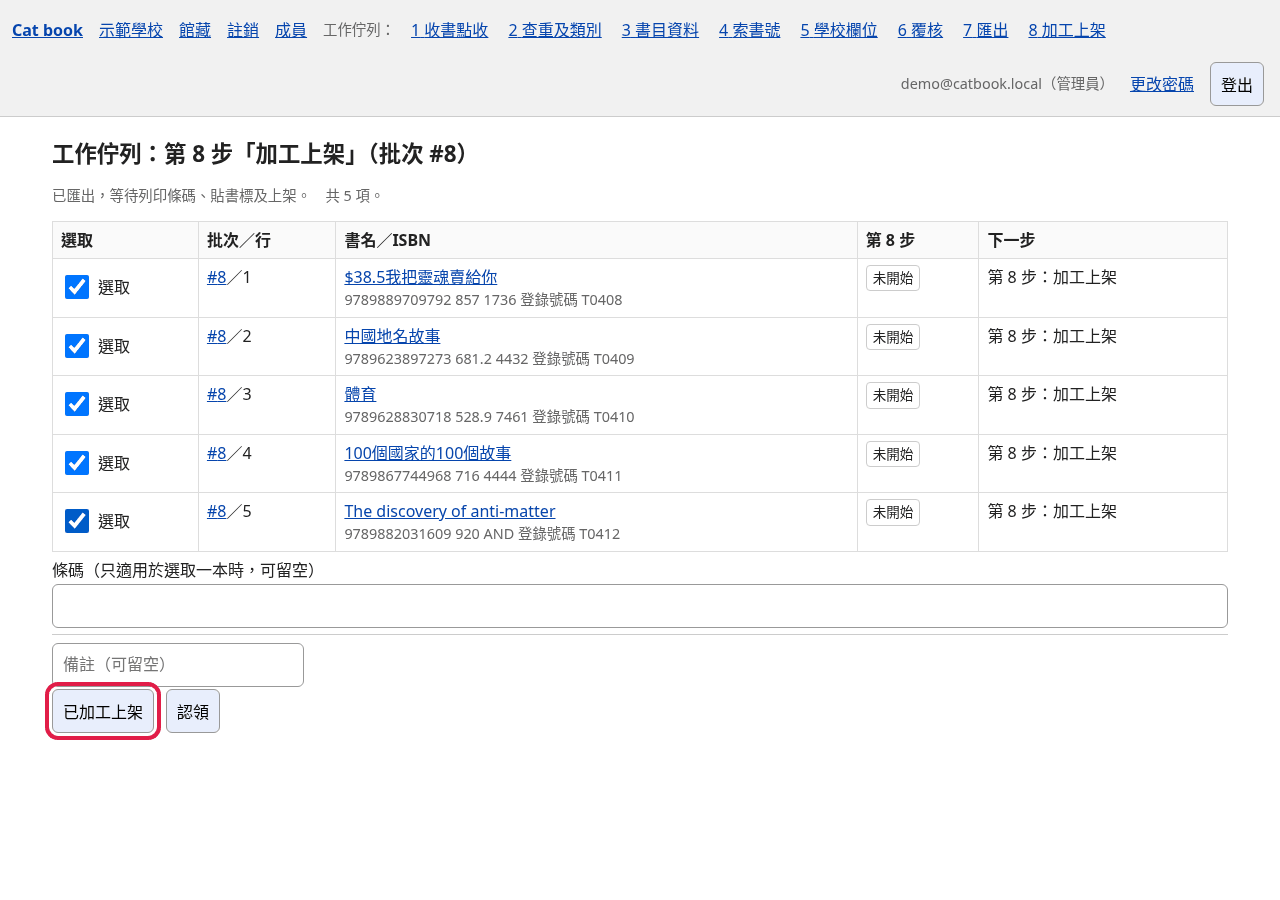The width and height of the screenshot is (1280, 900).
Task: Click the 認領 button
Action: pos(193,711)
